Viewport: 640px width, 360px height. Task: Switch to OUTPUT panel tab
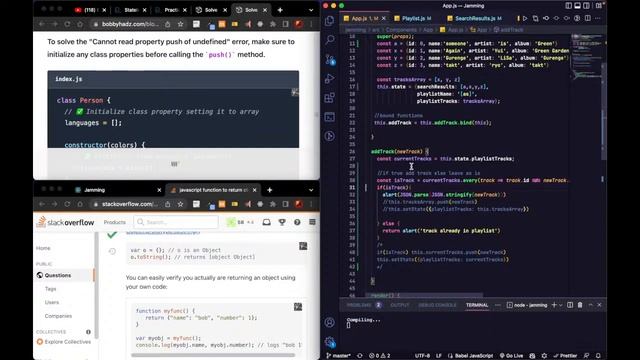400,305
